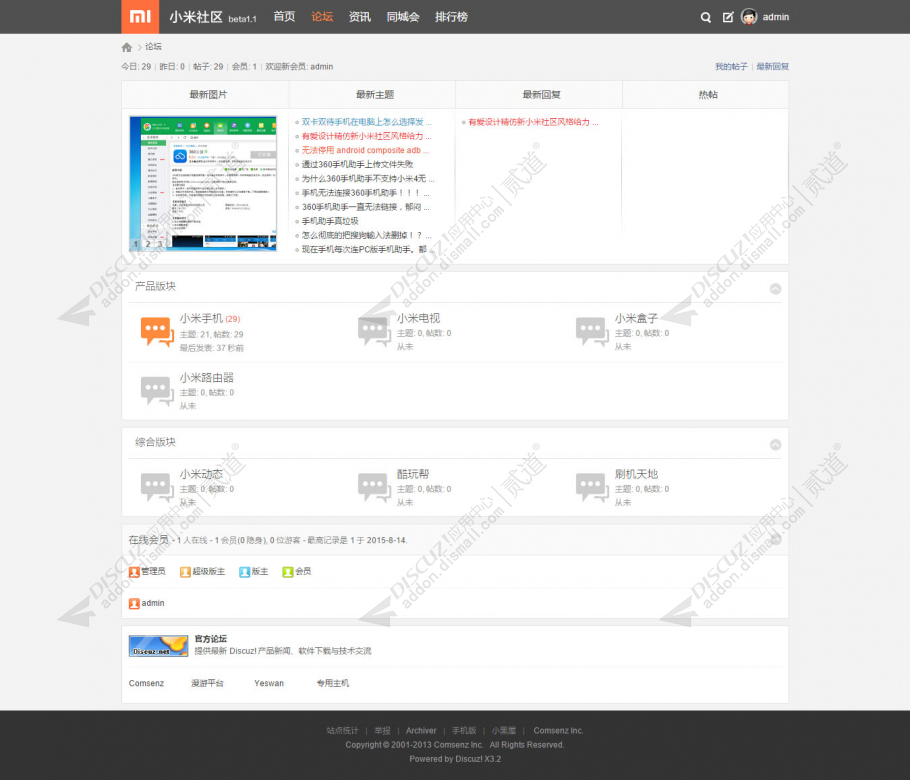
Task: Click the compose post pencil icon
Action: coord(728,17)
